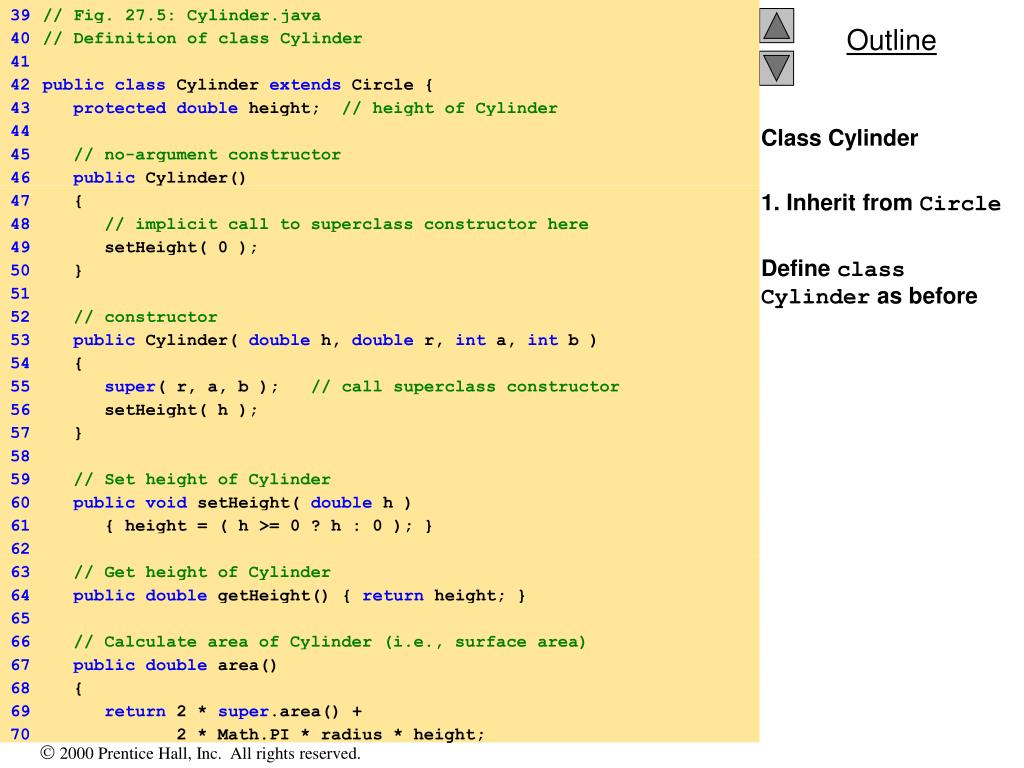
Task: Click line number 42
Action: (20, 85)
